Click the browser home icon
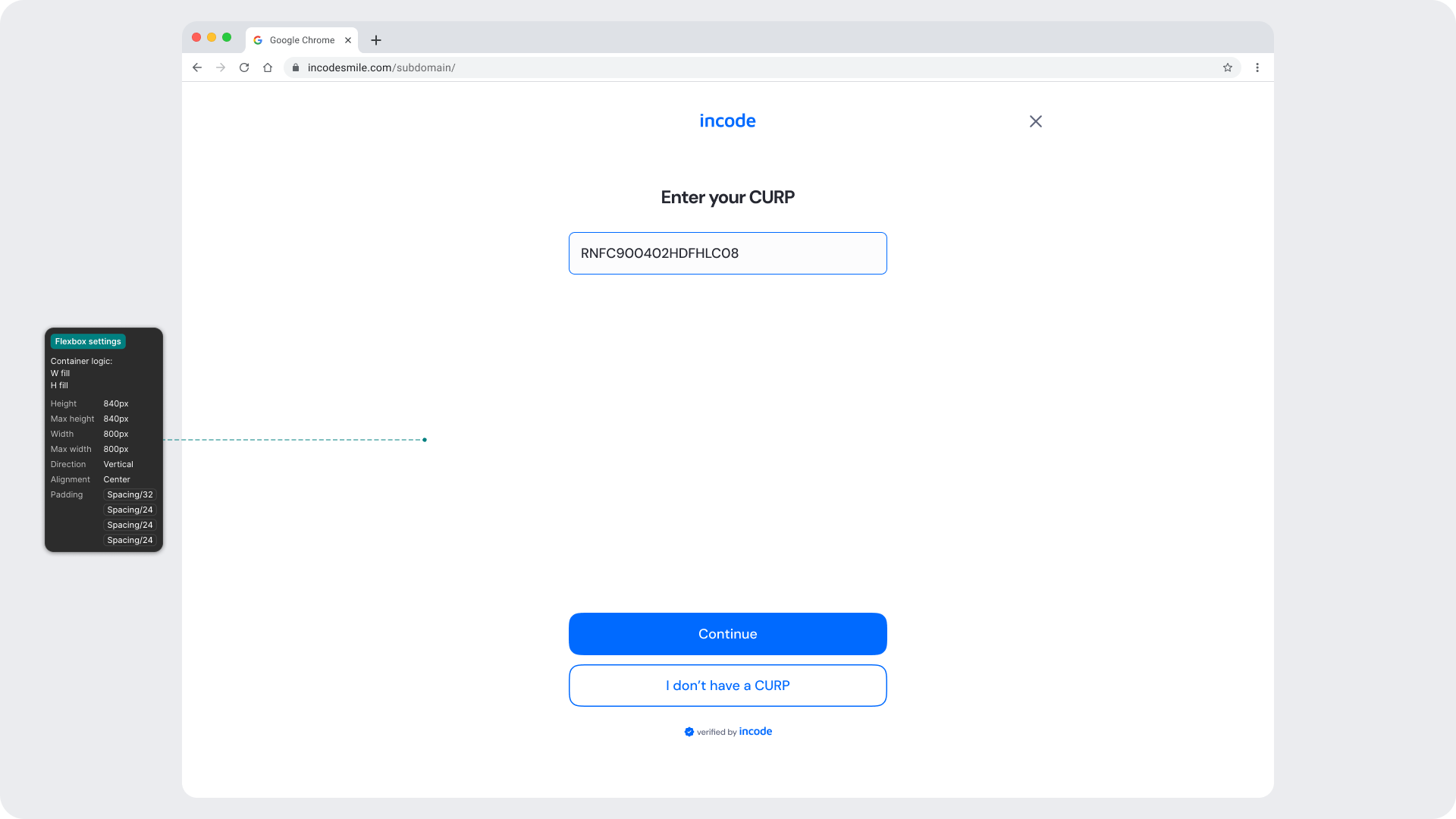This screenshot has width=1456, height=819. coord(268,67)
